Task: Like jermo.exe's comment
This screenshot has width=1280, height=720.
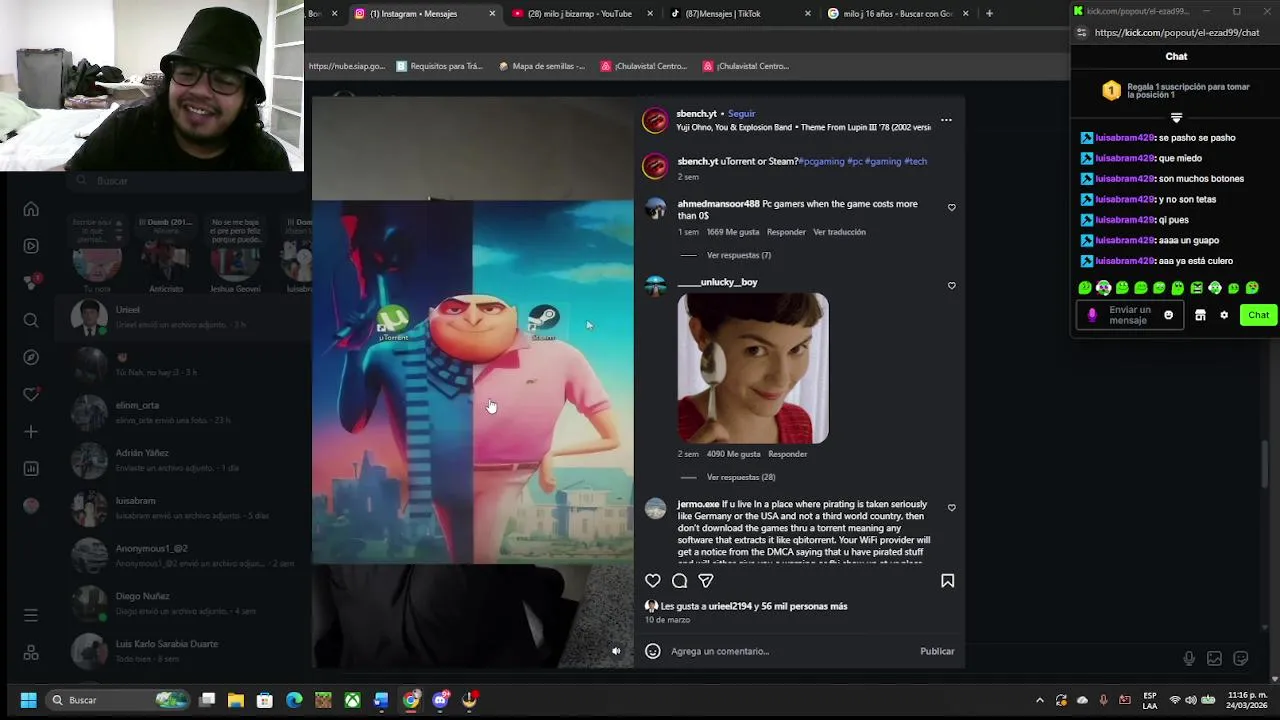Action: coord(951,508)
